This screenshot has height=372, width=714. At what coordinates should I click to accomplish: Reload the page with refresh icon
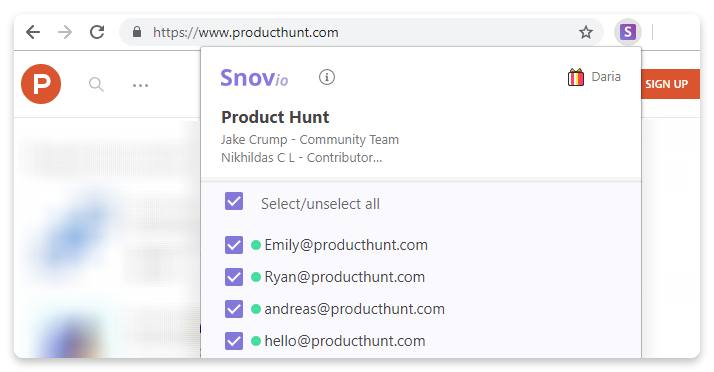97,32
